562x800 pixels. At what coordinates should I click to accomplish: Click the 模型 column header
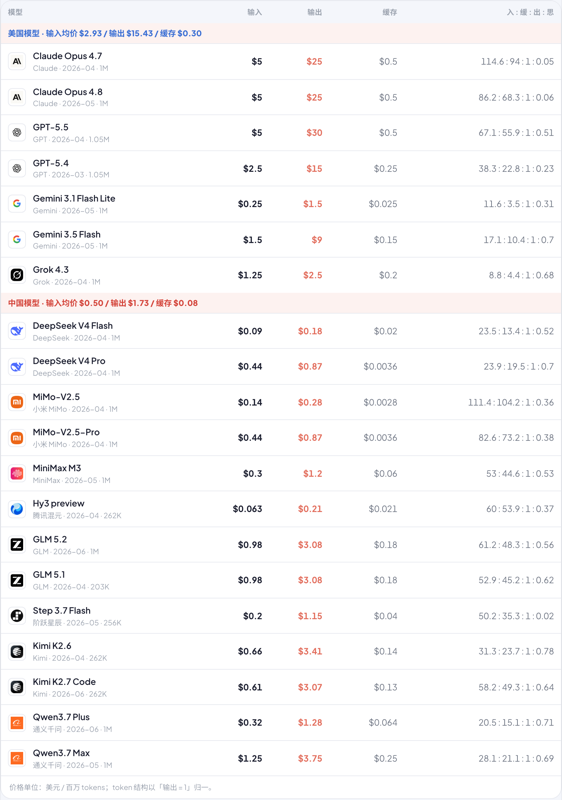[x=15, y=12]
